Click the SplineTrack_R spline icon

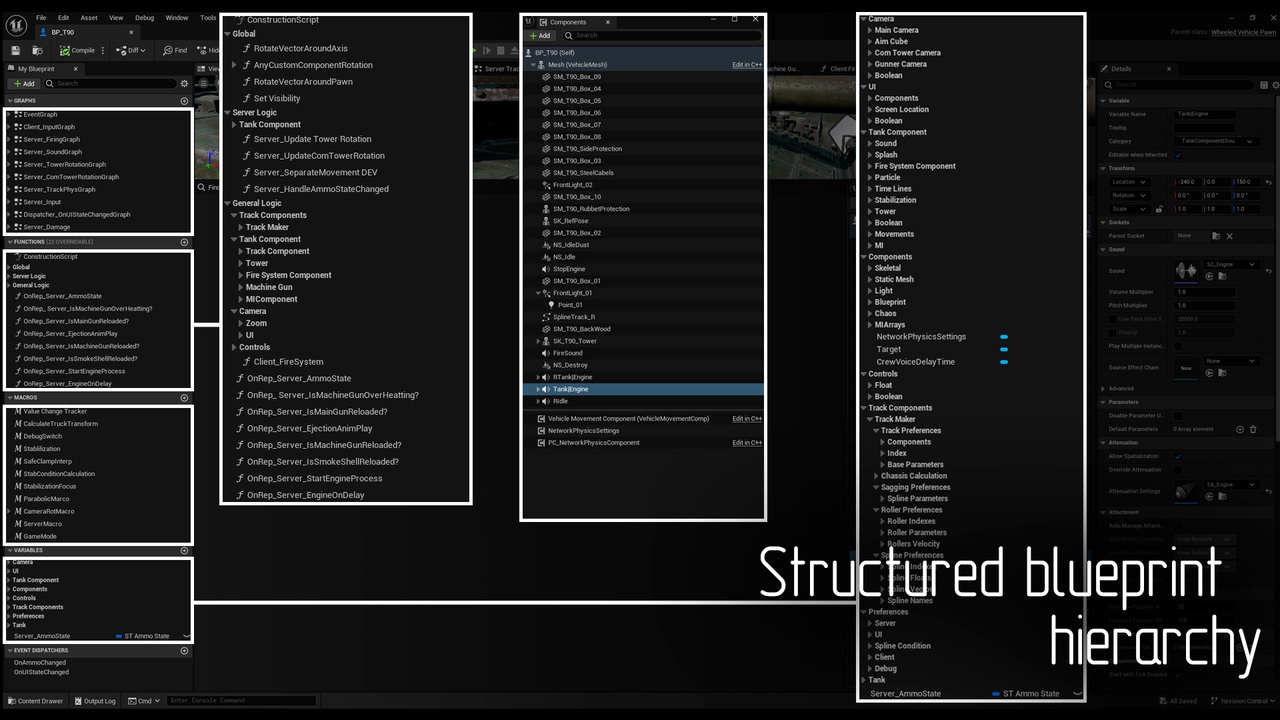[x=546, y=317]
